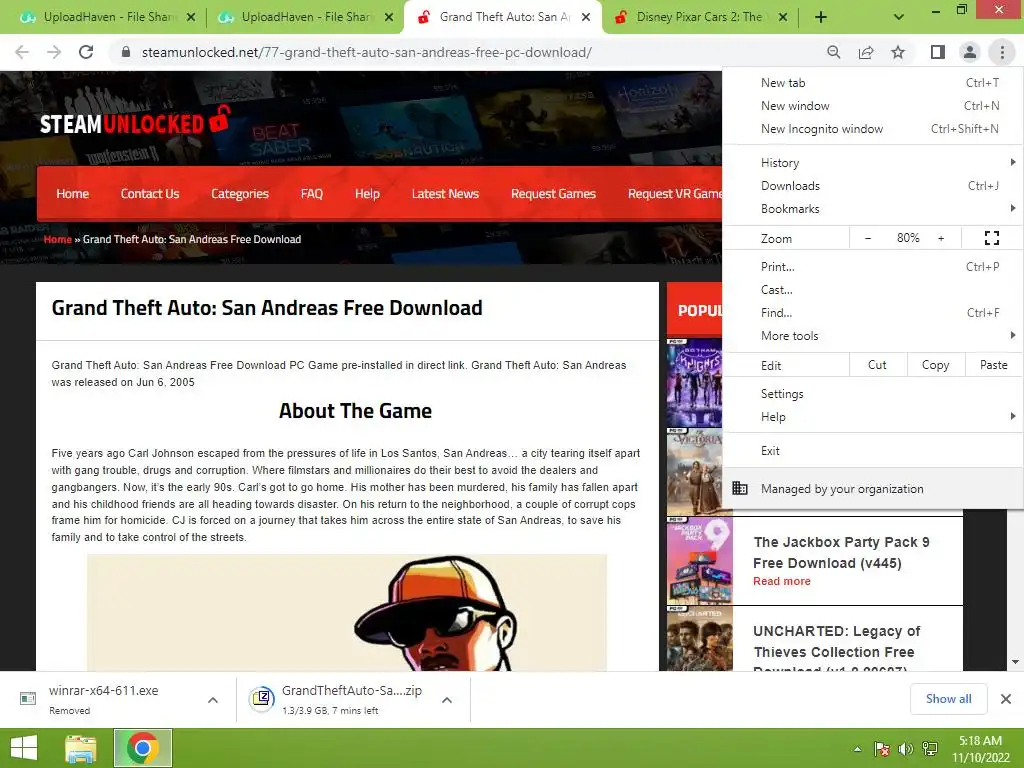Open Chrome Settings
Screen dimensions: 1024x768
[x=872, y=394]
